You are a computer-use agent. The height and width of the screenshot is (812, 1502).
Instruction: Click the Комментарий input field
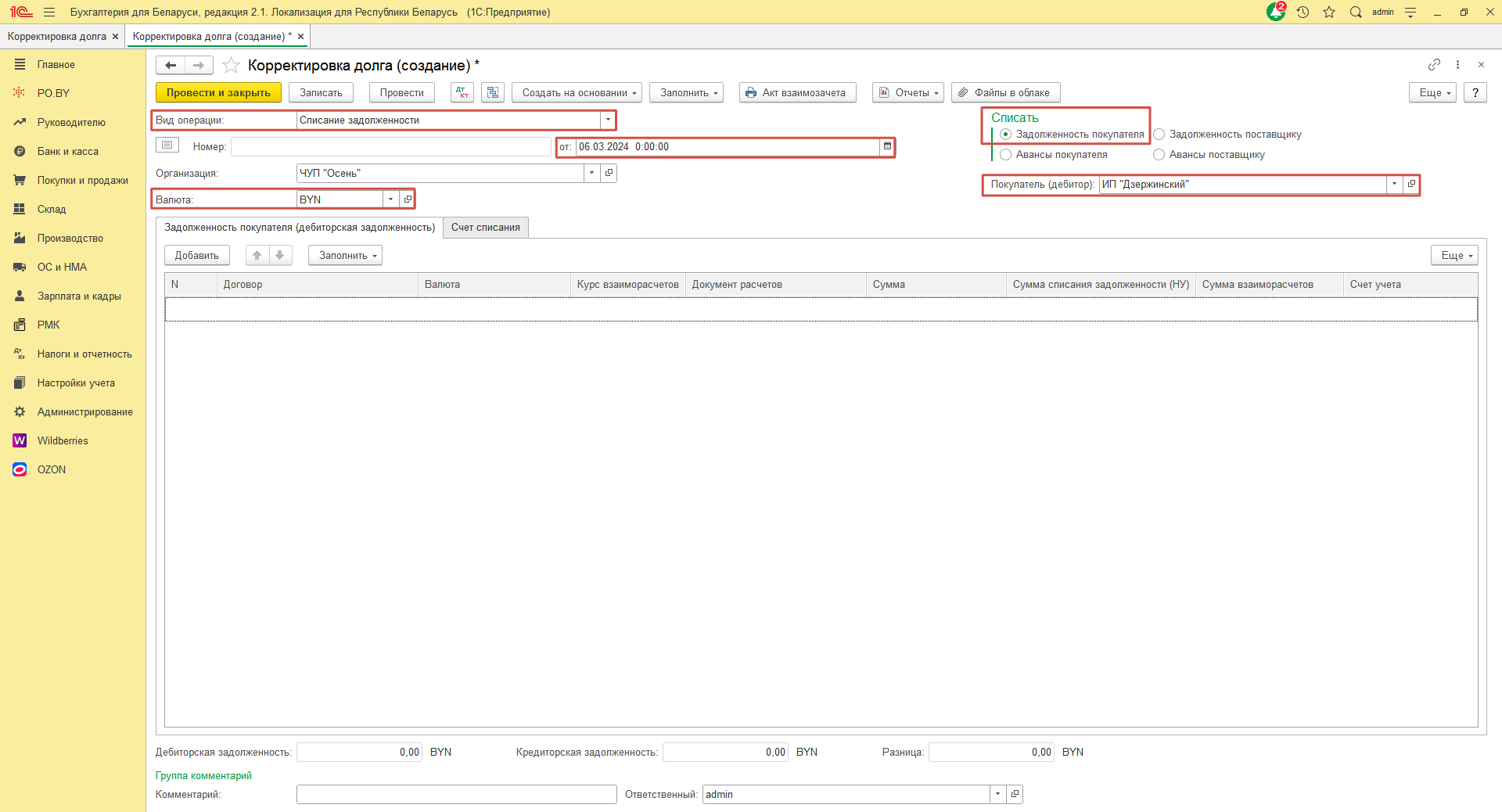[457, 794]
